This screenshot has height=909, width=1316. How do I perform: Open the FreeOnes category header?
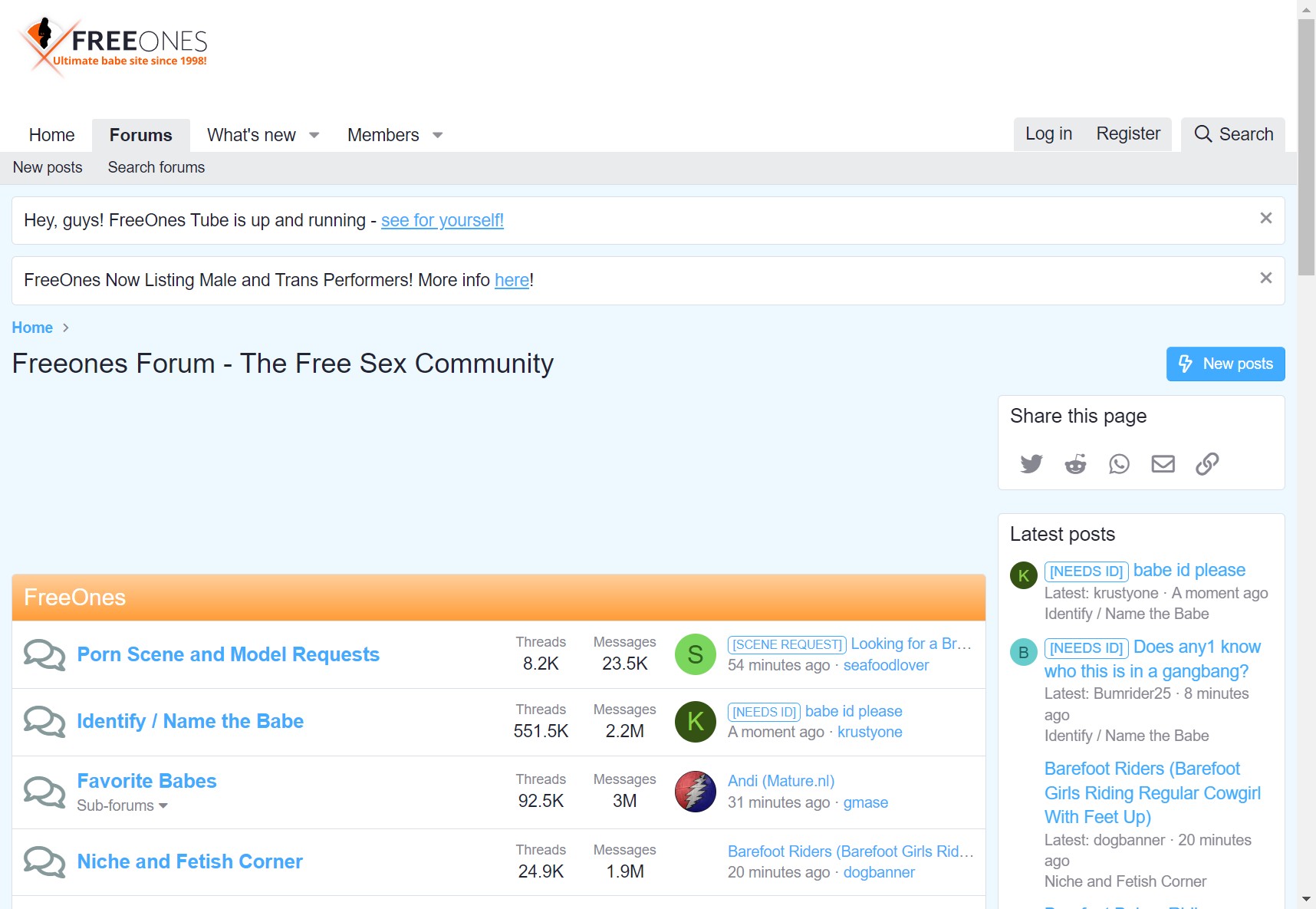tap(75, 598)
